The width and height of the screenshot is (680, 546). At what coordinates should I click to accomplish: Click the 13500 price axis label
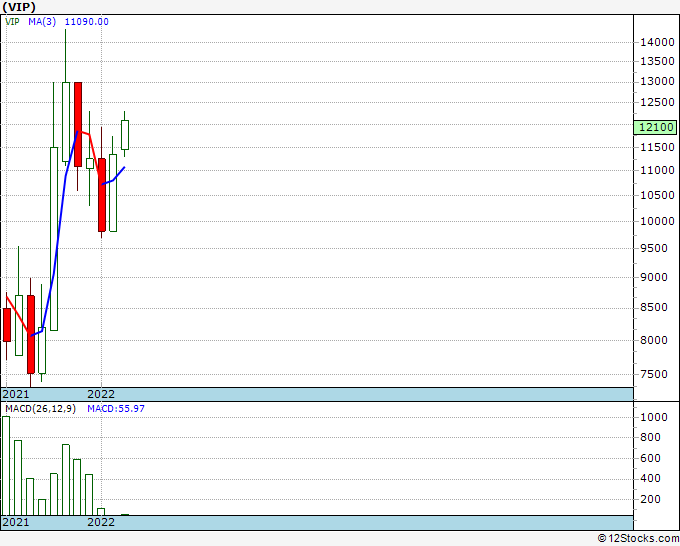657,61
